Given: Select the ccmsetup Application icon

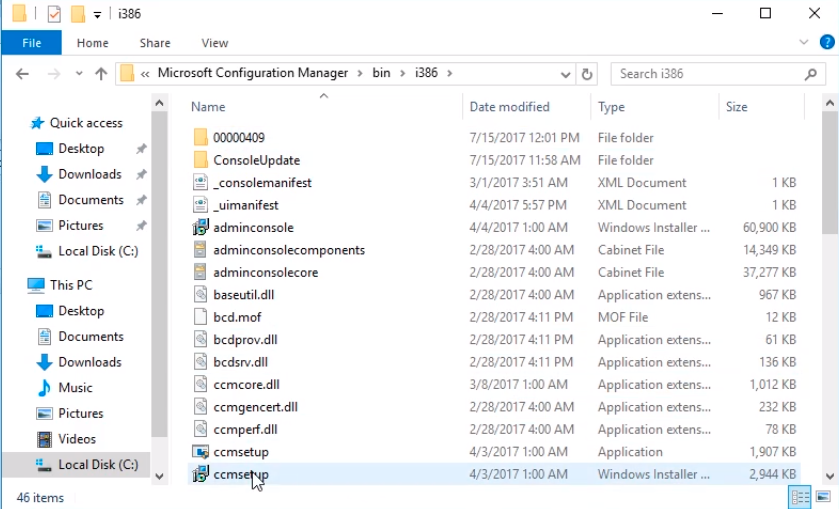Looking at the screenshot, I should pyautogui.click(x=200, y=452).
